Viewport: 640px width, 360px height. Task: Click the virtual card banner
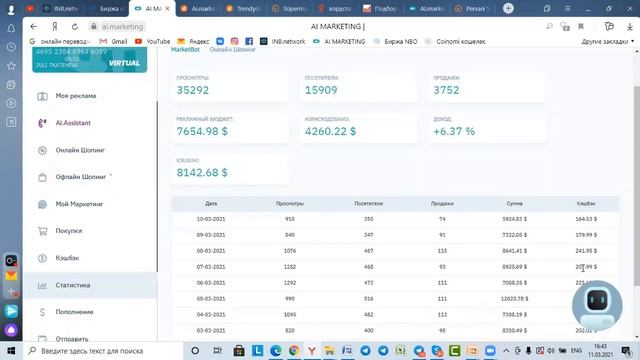pyautogui.click(x=90, y=60)
